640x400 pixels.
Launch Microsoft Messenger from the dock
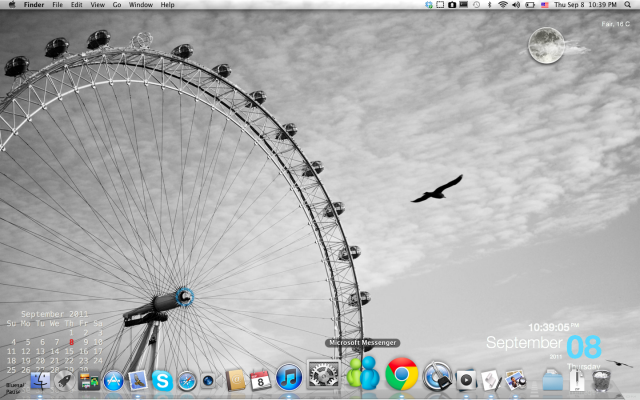(x=363, y=373)
